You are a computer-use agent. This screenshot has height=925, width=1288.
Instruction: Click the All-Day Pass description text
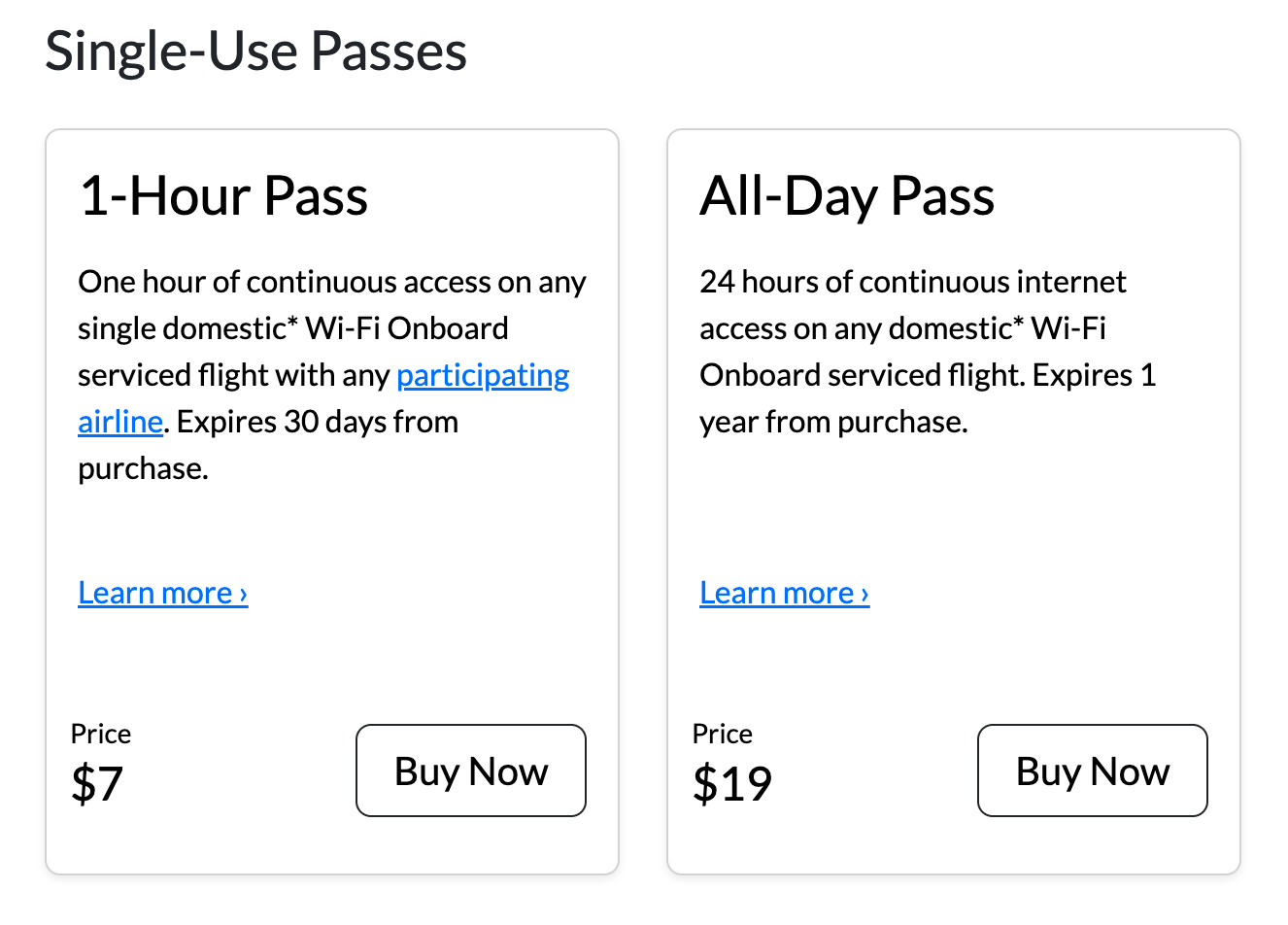point(928,351)
